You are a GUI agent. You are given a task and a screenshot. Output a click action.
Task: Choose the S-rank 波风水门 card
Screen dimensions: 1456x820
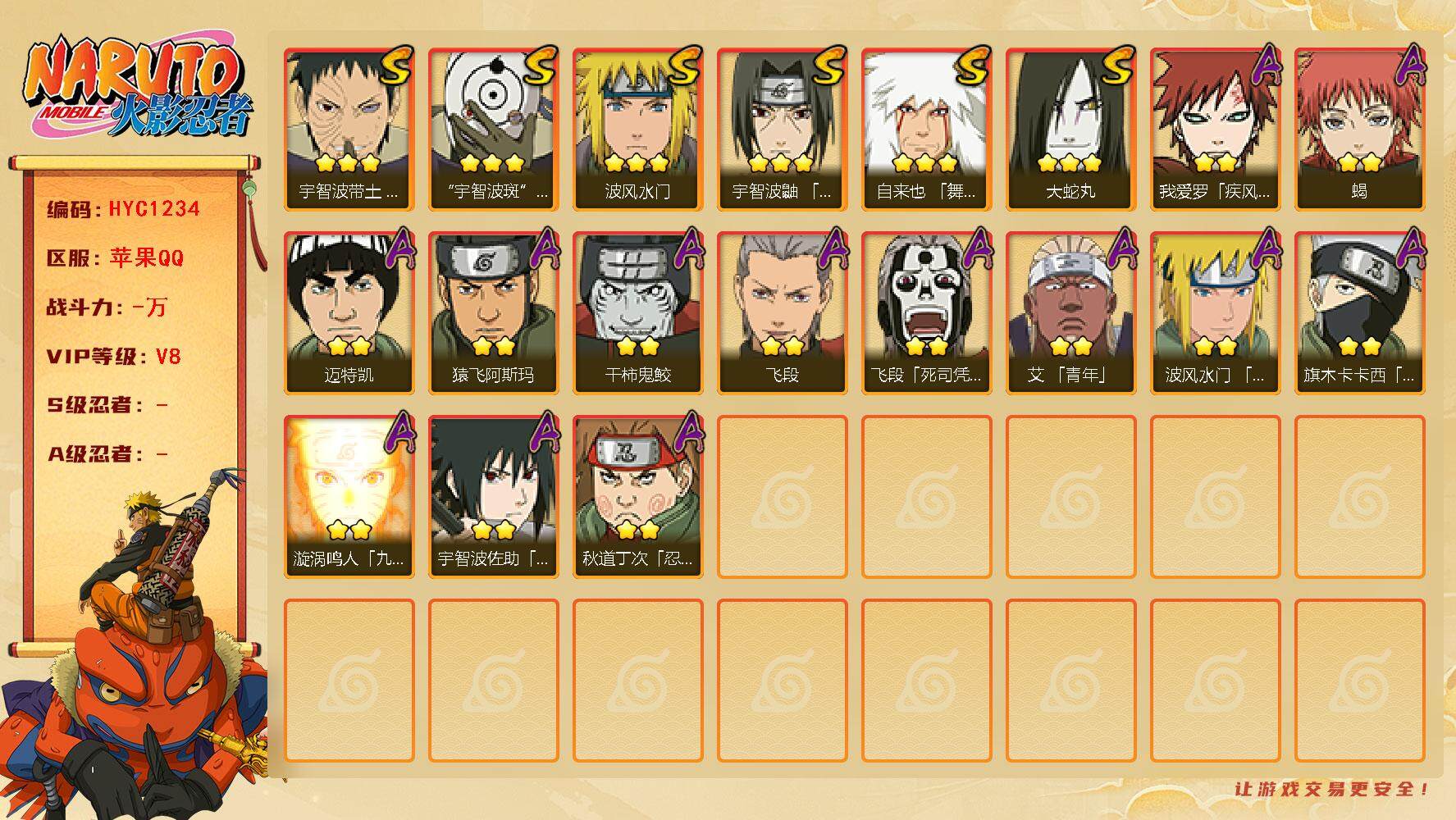point(638,130)
